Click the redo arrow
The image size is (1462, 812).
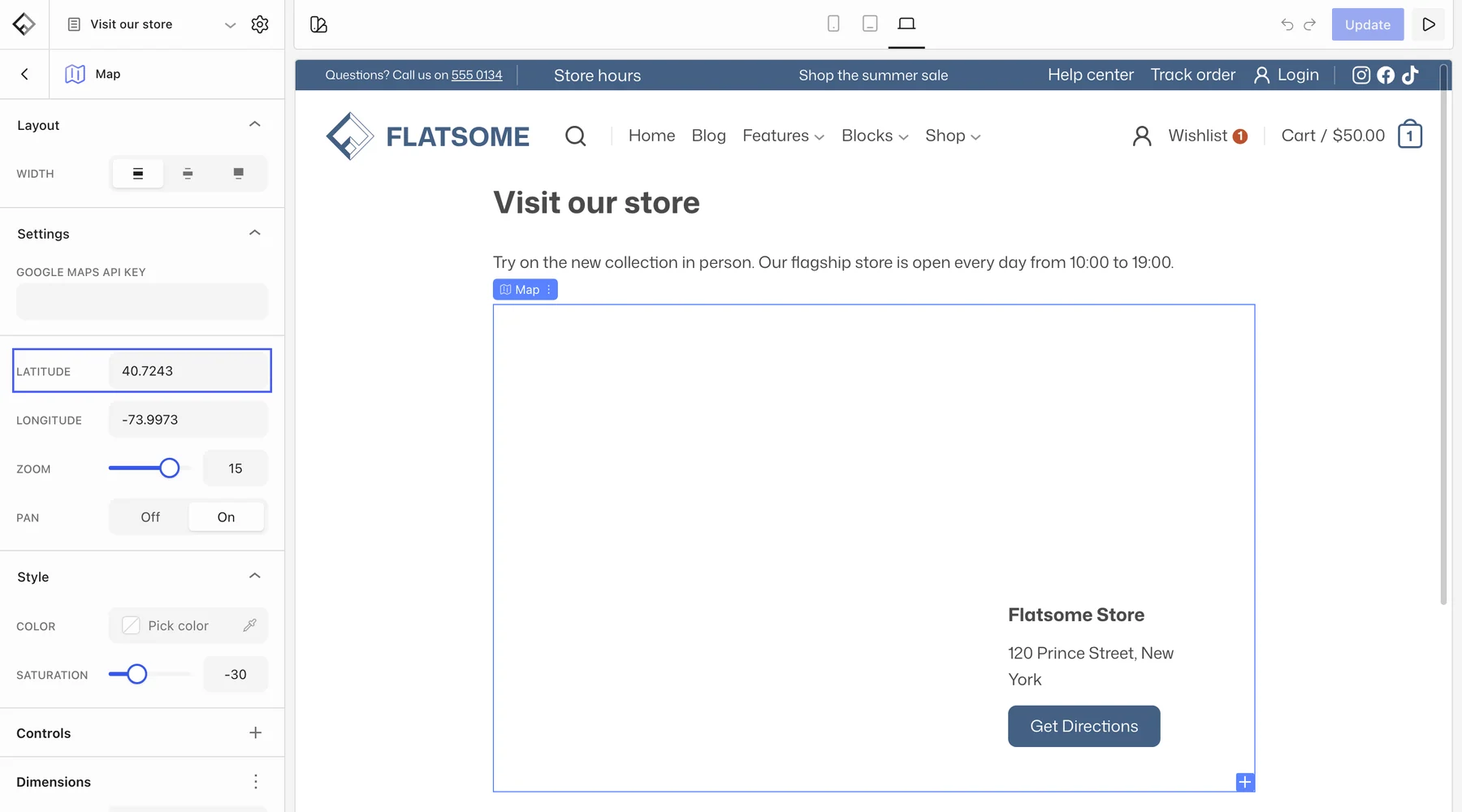[x=1309, y=24]
